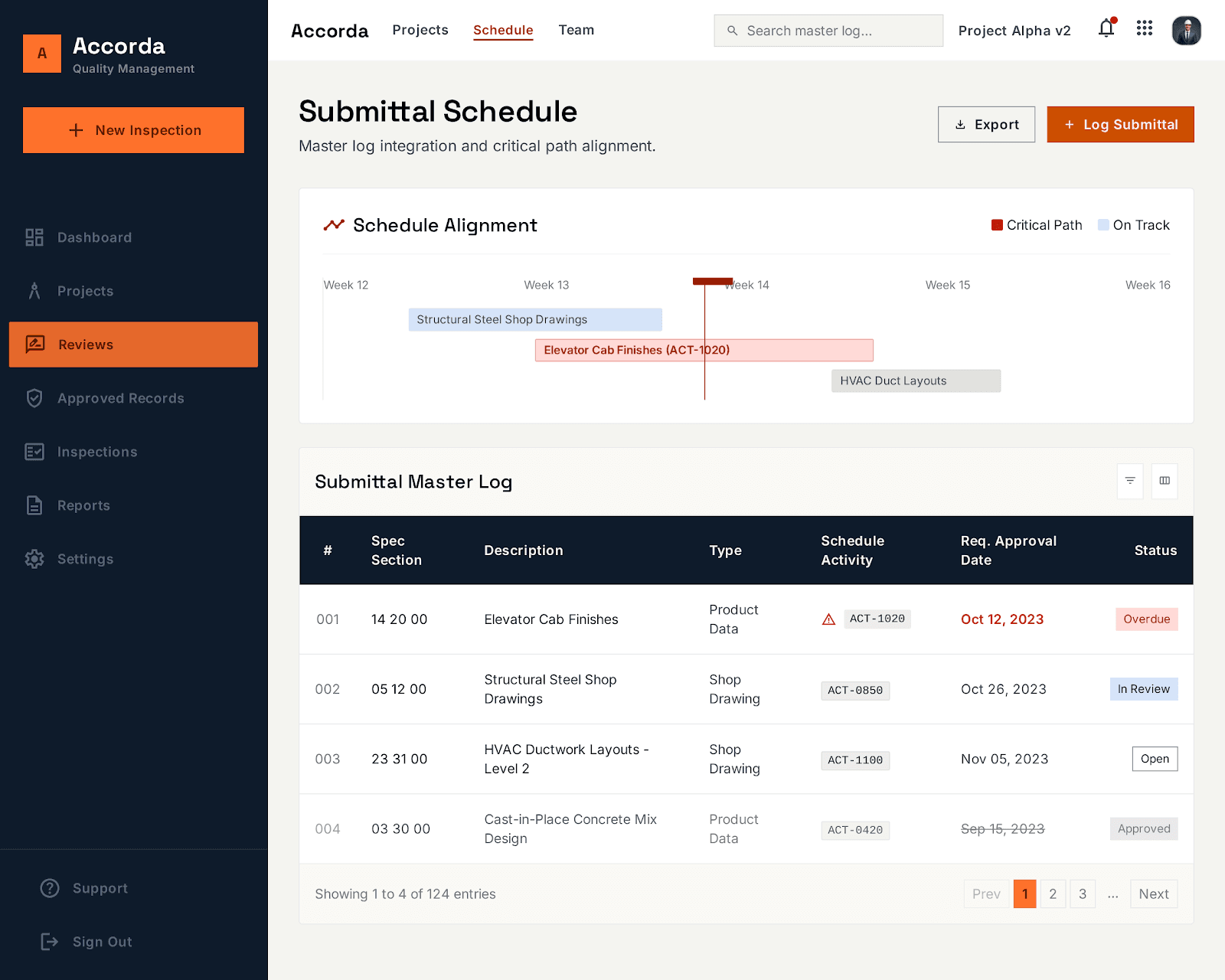Click the Reports document icon
The height and width of the screenshot is (980, 1225).
(34, 505)
